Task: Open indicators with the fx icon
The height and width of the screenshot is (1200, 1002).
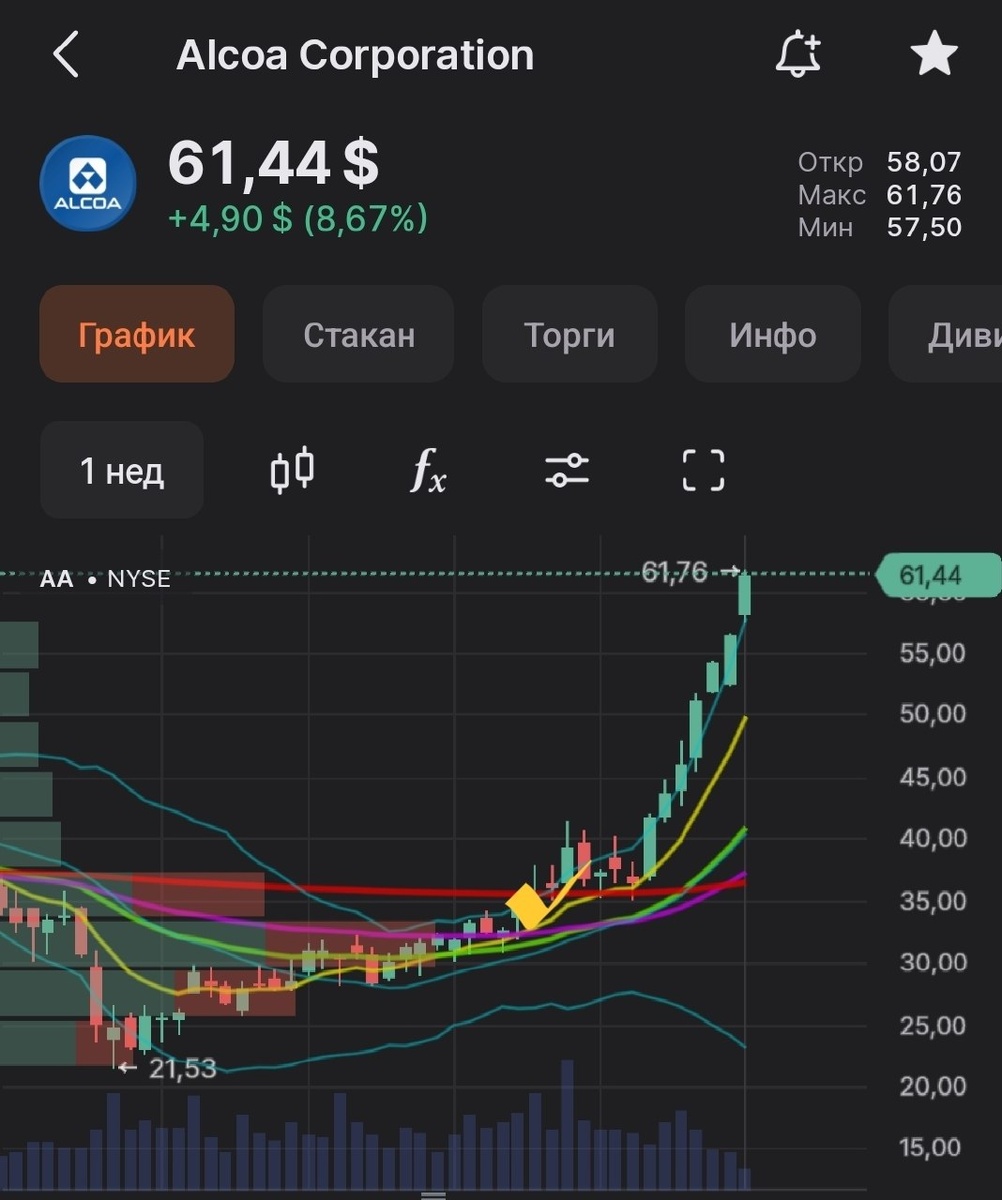Action: tap(428, 470)
